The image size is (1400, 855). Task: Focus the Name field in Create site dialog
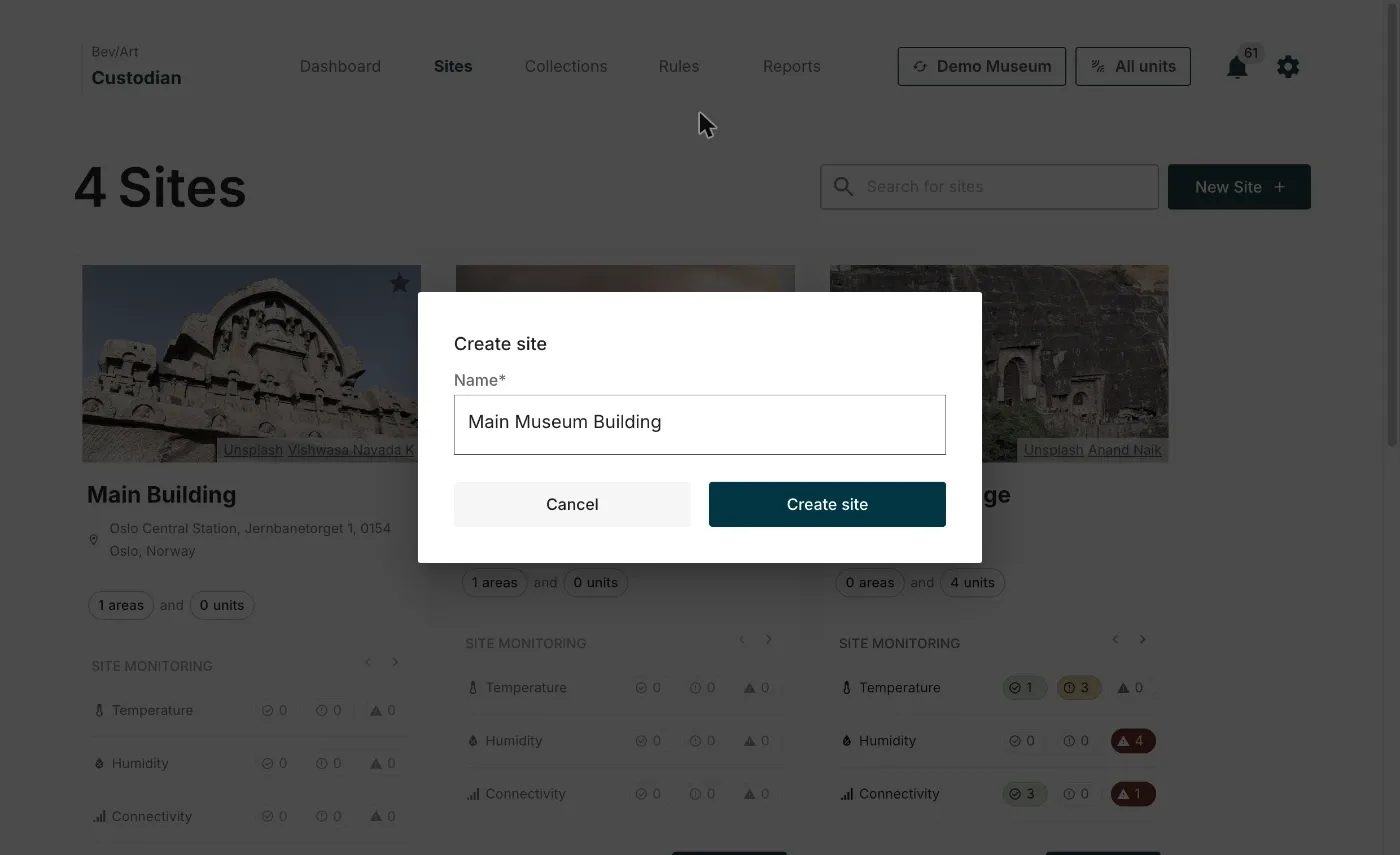coord(700,425)
